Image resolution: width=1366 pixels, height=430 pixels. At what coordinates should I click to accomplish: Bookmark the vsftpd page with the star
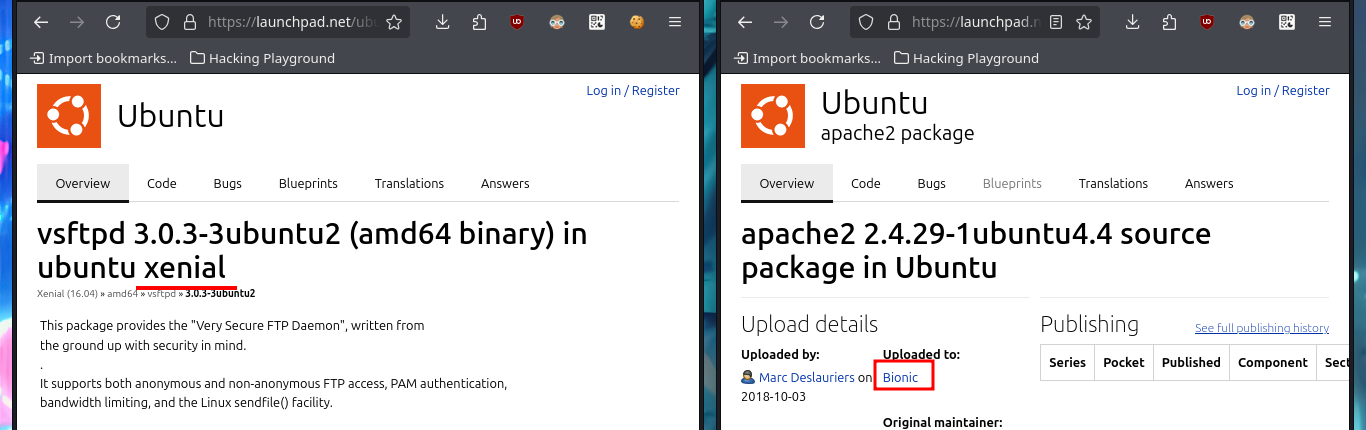pos(394,22)
